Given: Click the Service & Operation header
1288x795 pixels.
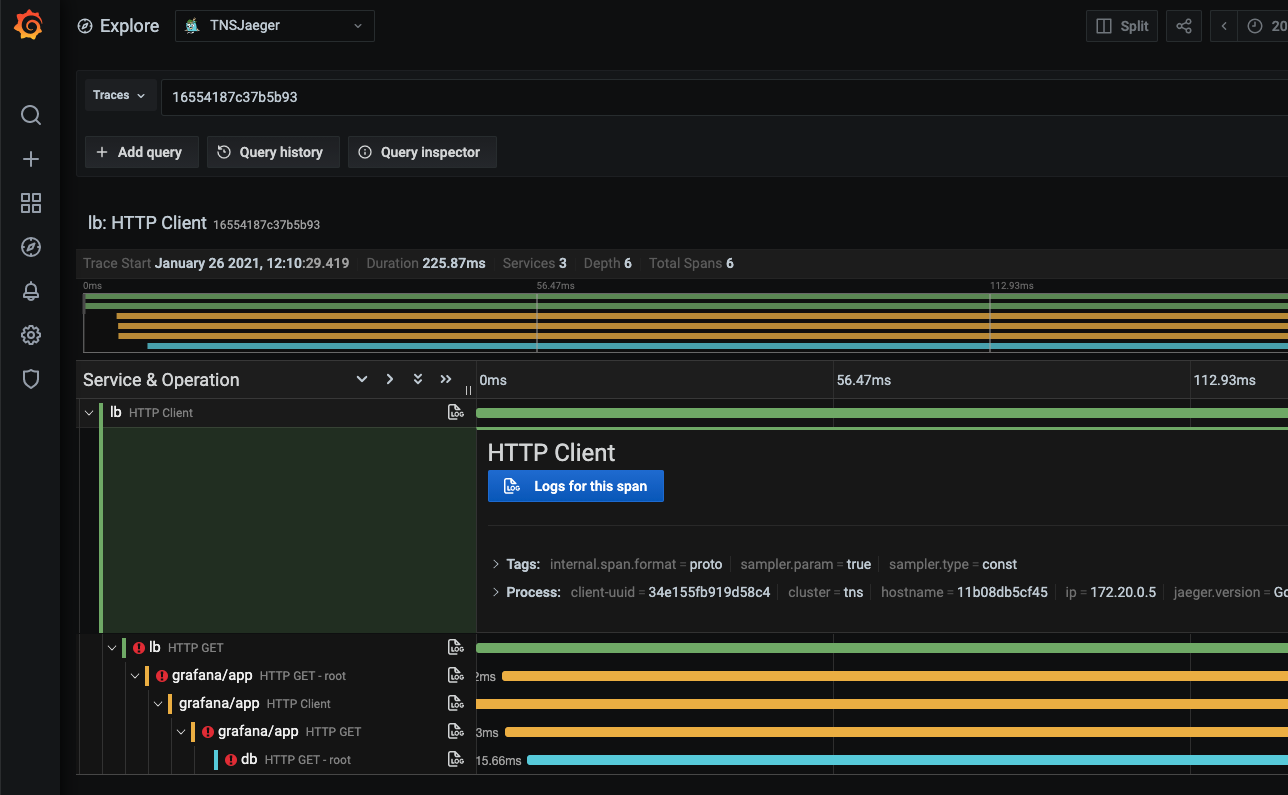Looking at the screenshot, I should [161, 380].
